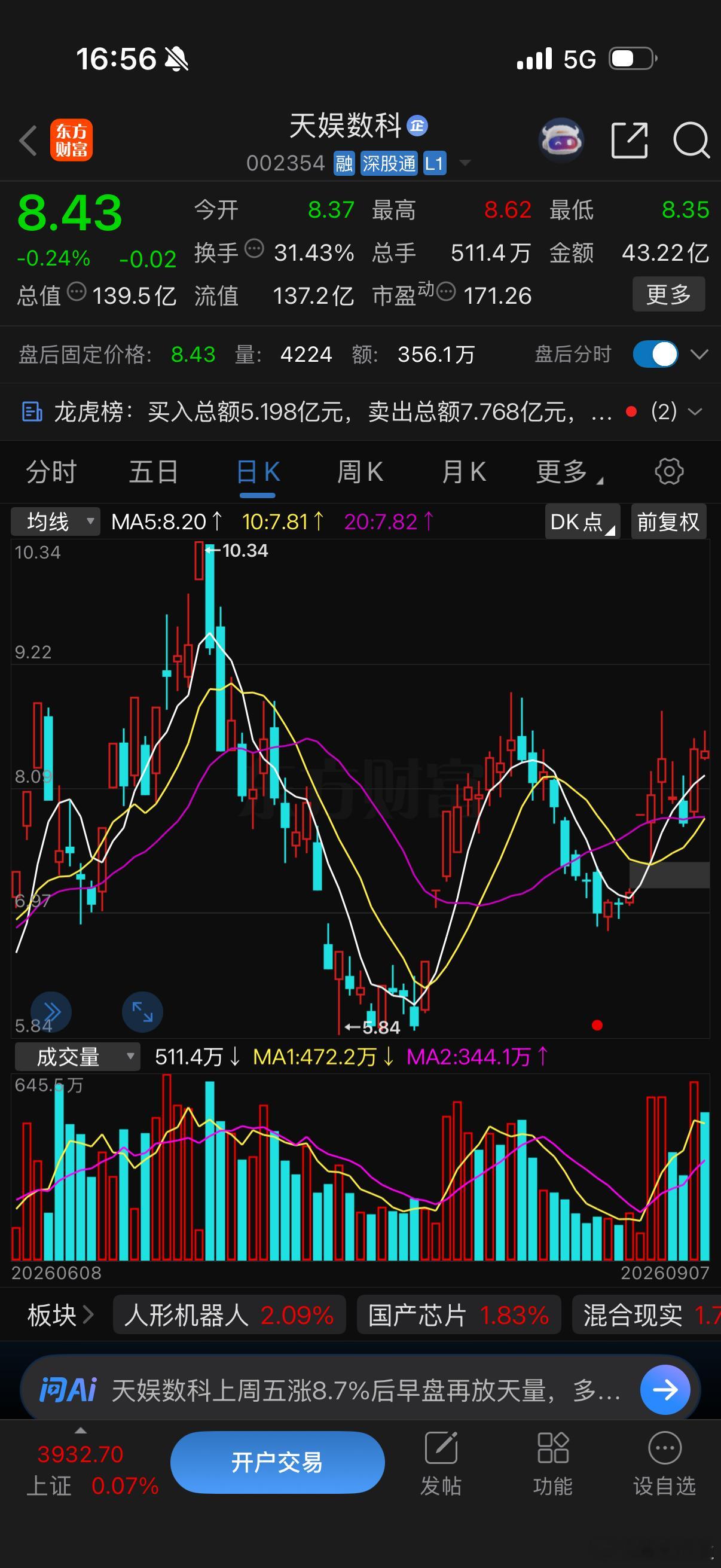Tap the MA2:344.1万 volume value

478,1057
